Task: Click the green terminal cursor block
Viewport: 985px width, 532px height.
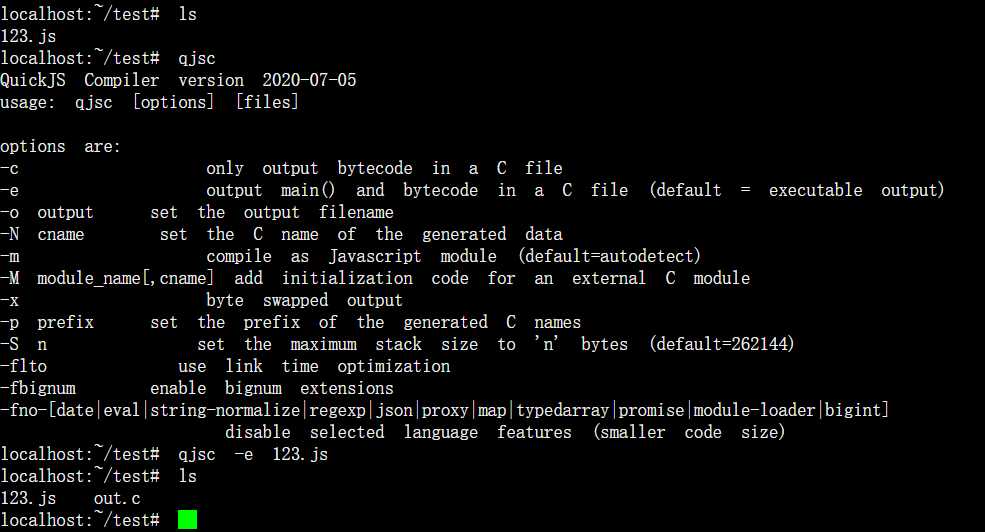Action: pyautogui.click(x=187, y=519)
